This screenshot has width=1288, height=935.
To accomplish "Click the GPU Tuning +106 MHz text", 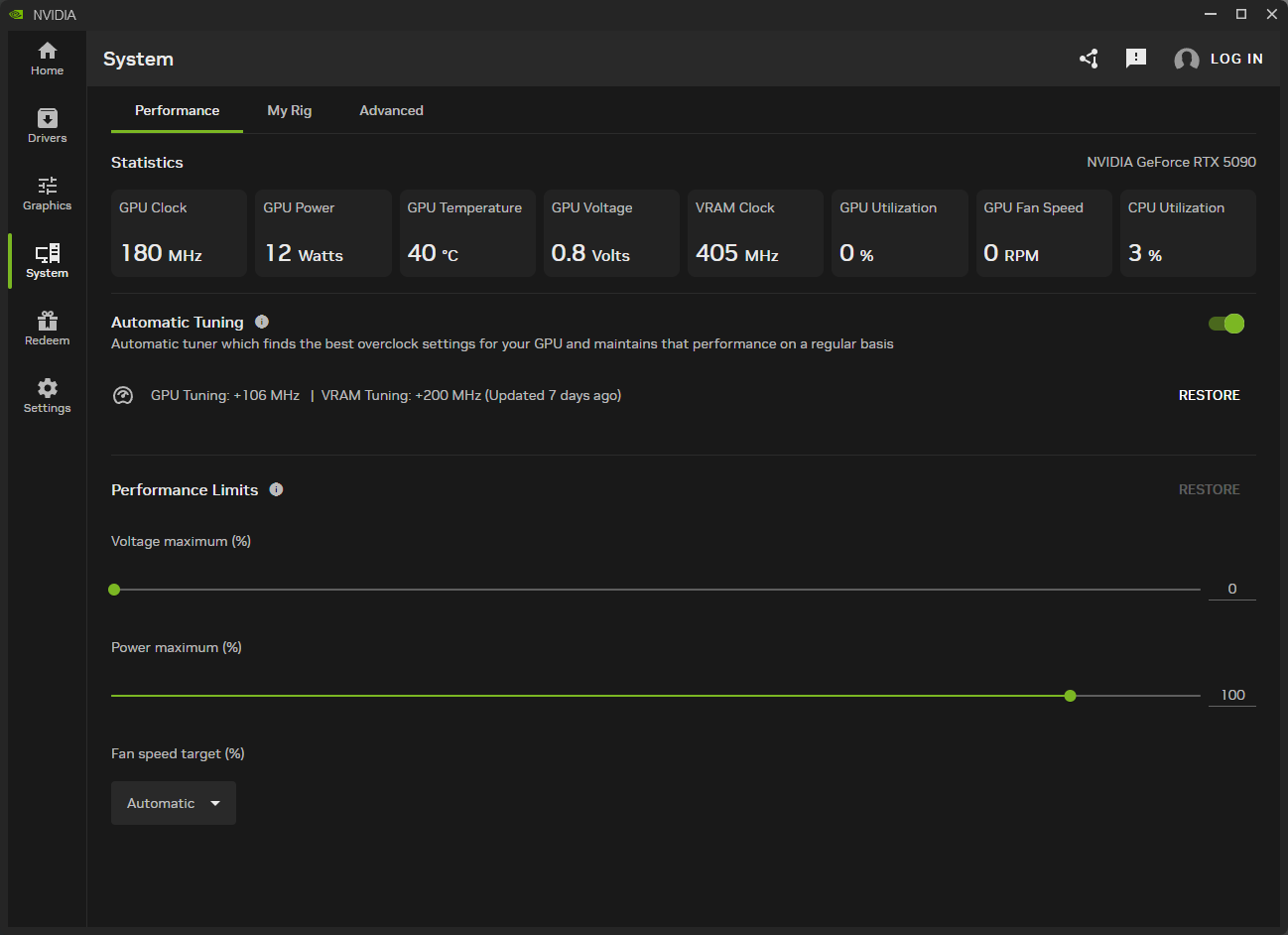I will click(225, 395).
